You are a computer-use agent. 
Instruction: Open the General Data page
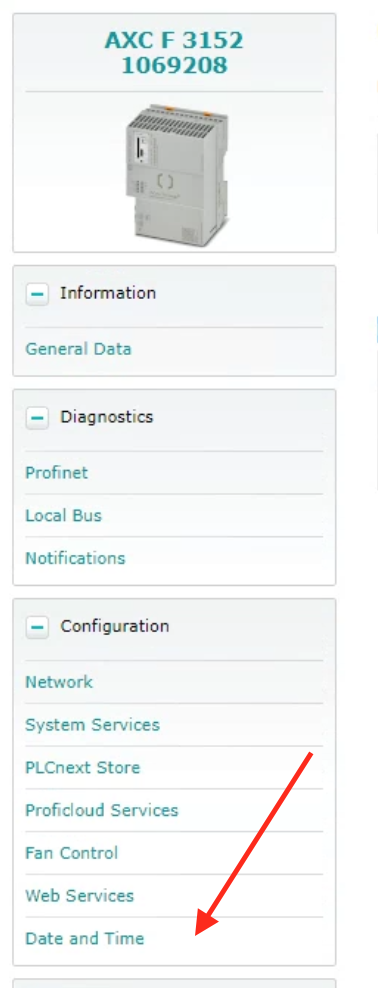pyautogui.click(x=78, y=349)
